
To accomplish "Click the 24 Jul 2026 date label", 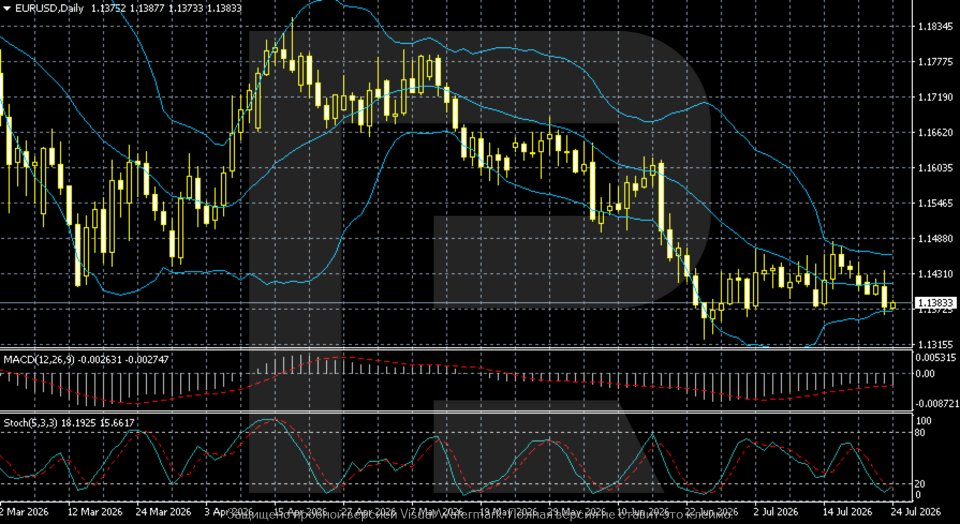I will pos(917,511).
